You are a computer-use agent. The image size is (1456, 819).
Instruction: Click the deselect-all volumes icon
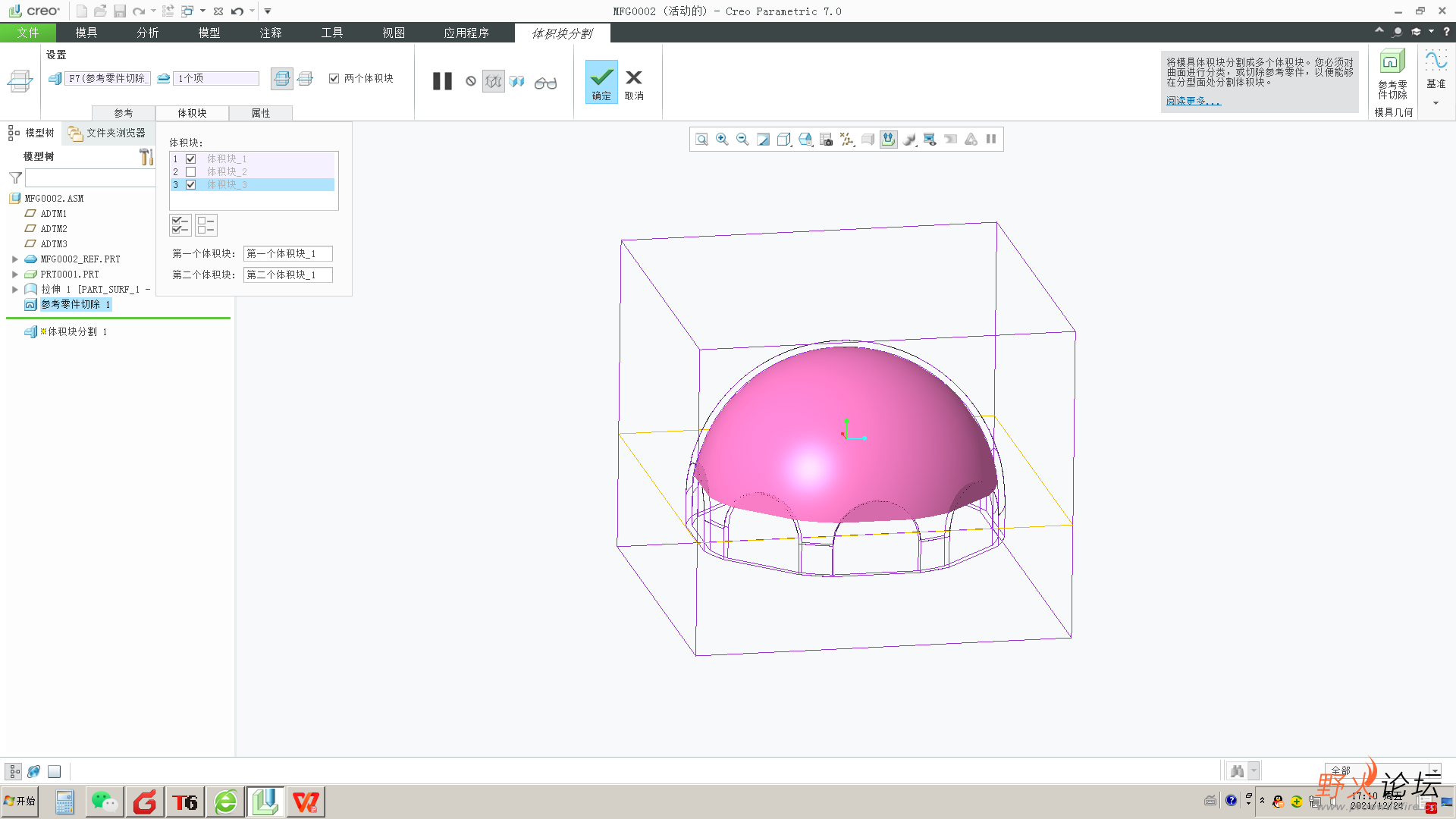[x=206, y=225]
